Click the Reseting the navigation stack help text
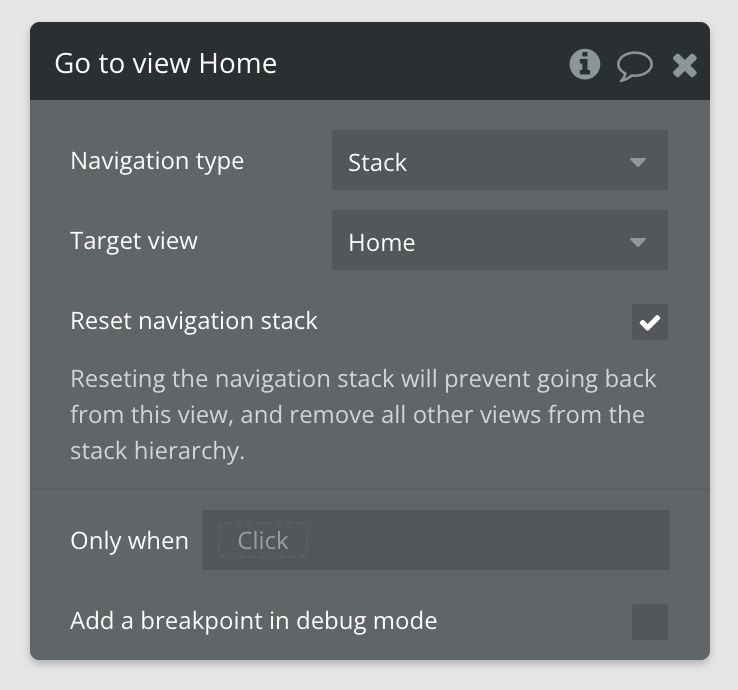The width and height of the screenshot is (738, 690). pyautogui.click(x=363, y=415)
